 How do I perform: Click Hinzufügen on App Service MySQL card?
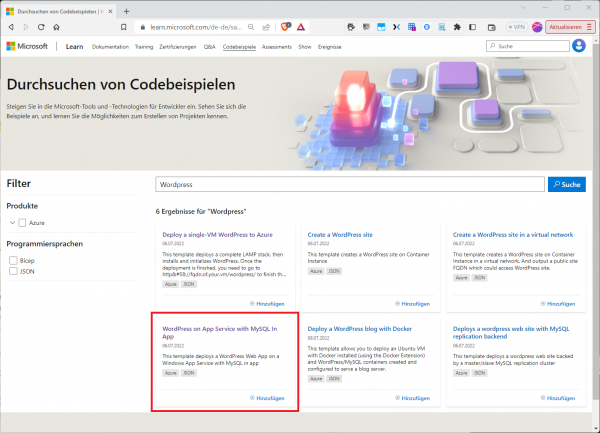tap(267, 398)
